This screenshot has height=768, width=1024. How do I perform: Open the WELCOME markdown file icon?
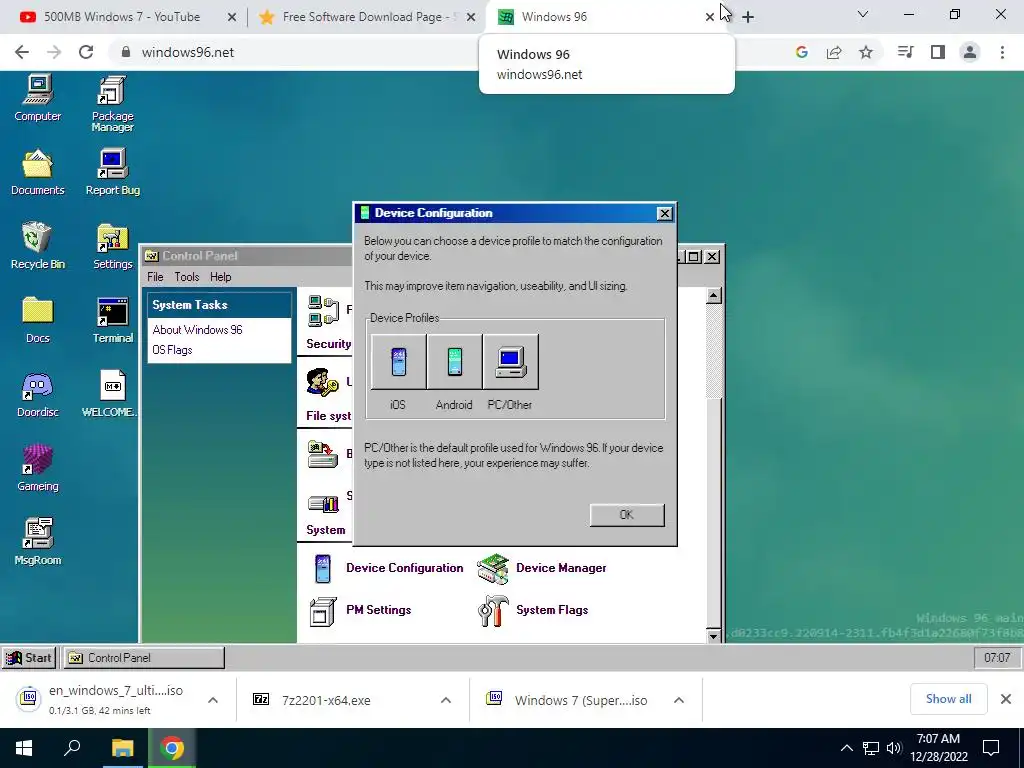click(x=110, y=394)
